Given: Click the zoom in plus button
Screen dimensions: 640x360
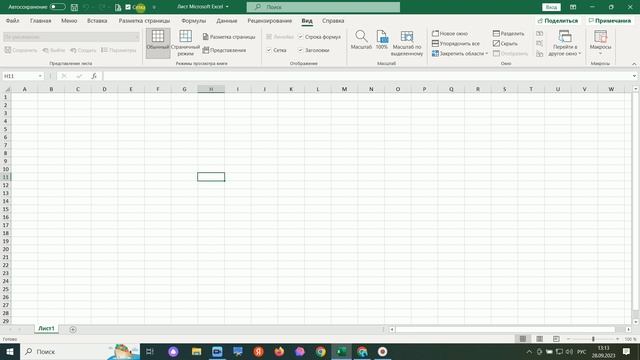Looking at the screenshot, I should pyautogui.click(x=617, y=339).
